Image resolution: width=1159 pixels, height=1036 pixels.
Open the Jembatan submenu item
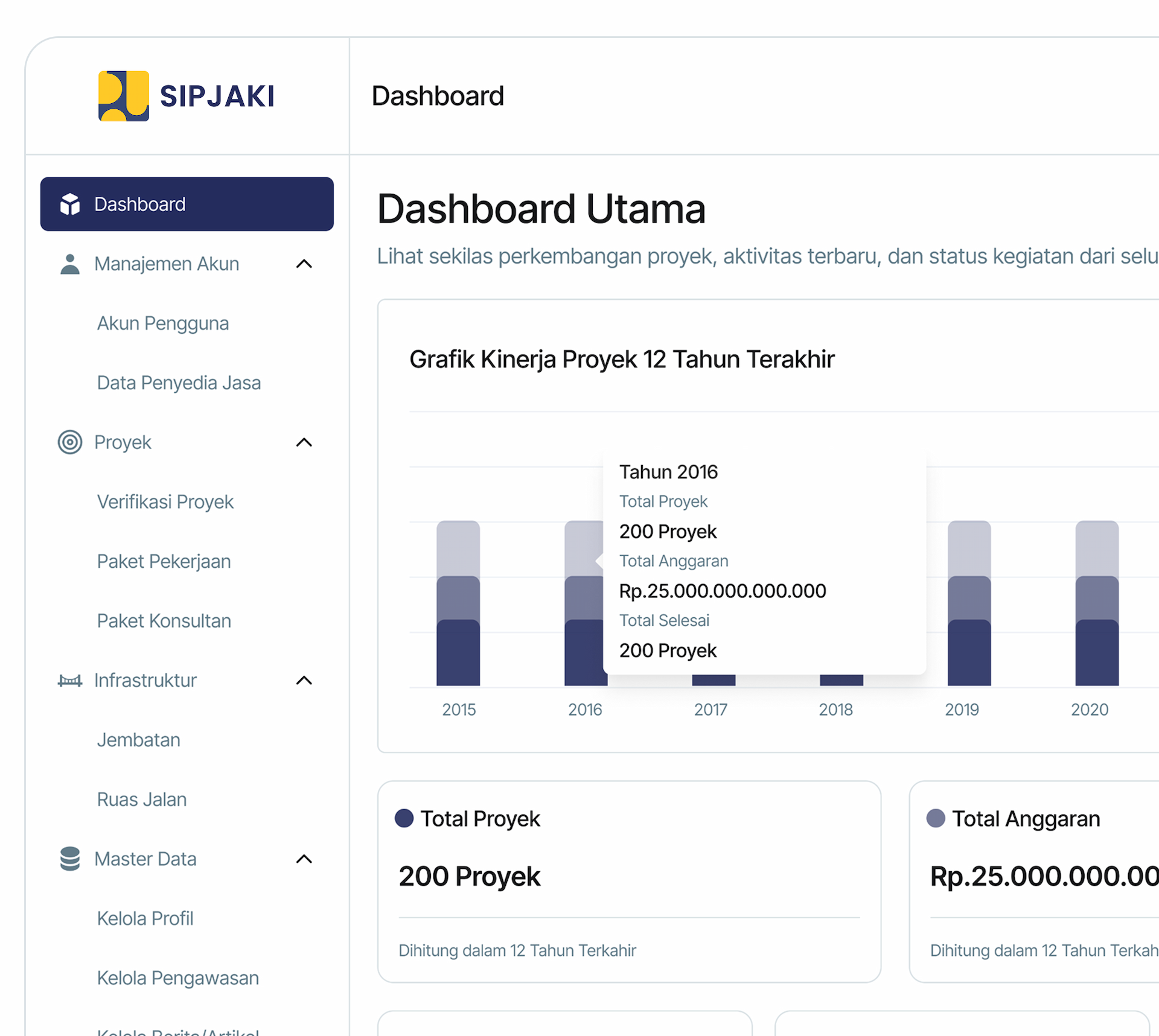click(x=138, y=740)
